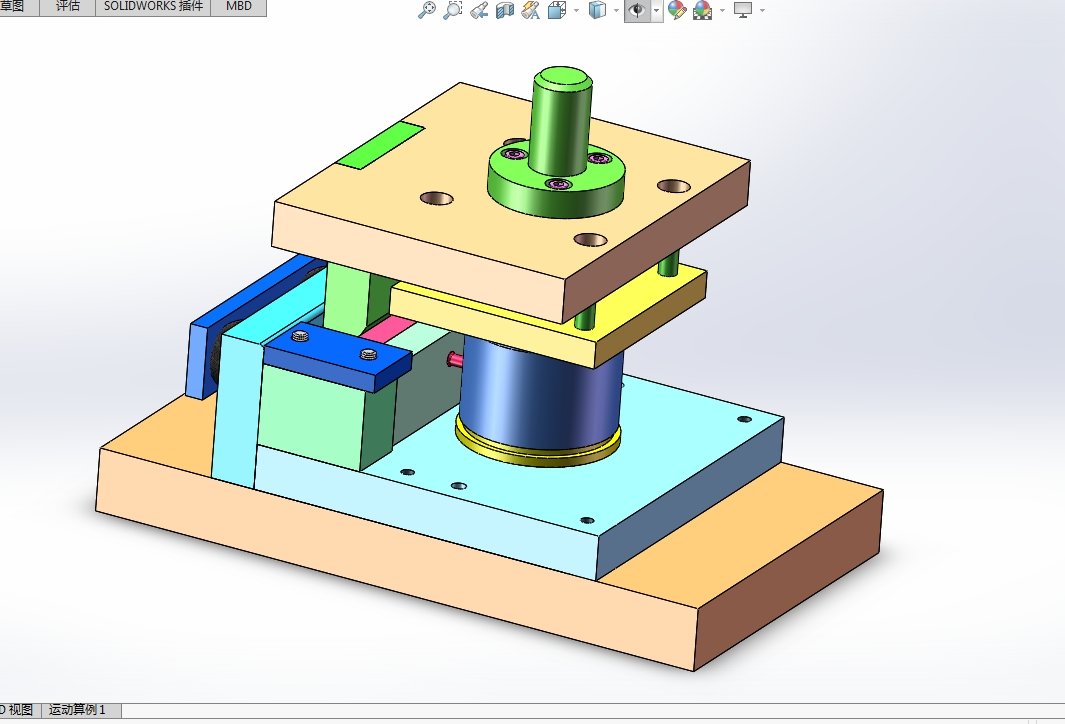Click the Display Style cube icon
The height and width of the screenshot is (724, 1065).
597,10
